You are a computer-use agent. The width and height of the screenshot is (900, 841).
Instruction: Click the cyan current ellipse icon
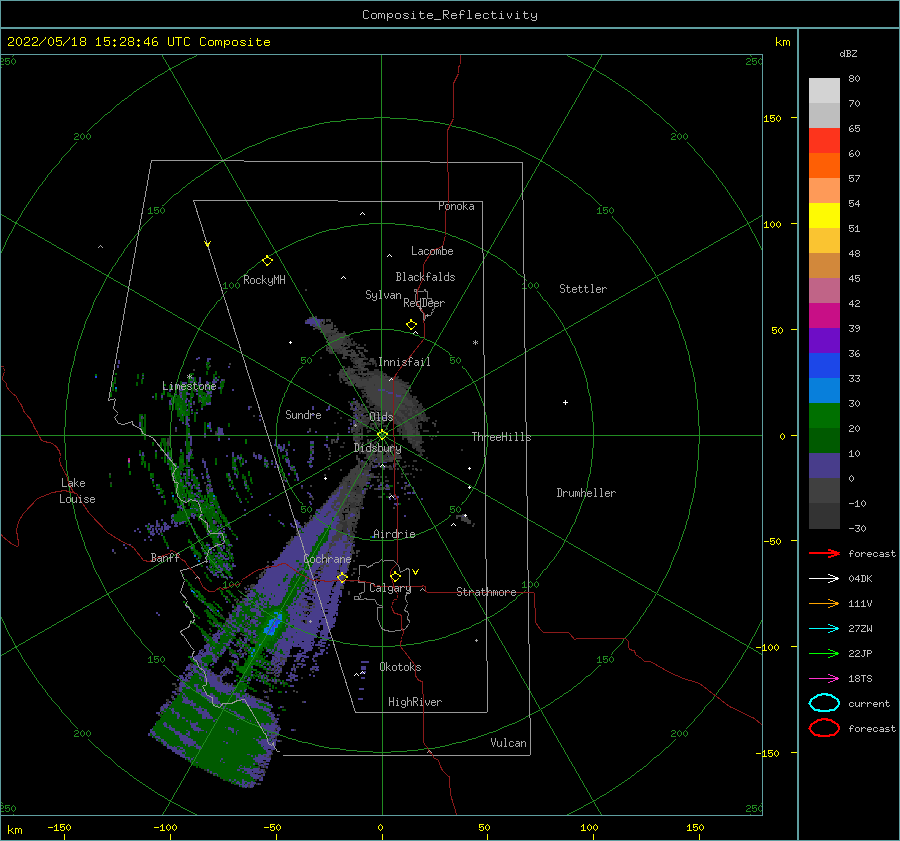[824, 703]
